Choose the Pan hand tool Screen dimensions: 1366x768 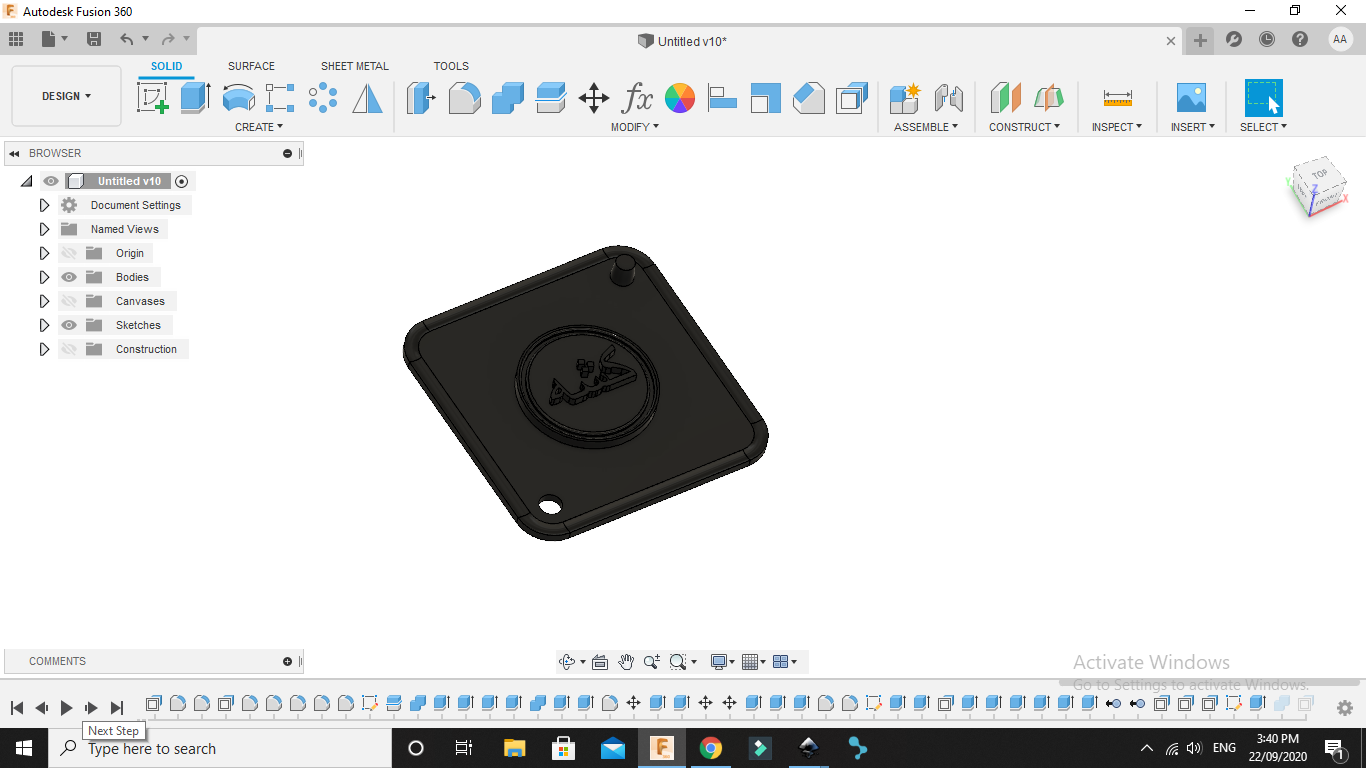(626, 662)
